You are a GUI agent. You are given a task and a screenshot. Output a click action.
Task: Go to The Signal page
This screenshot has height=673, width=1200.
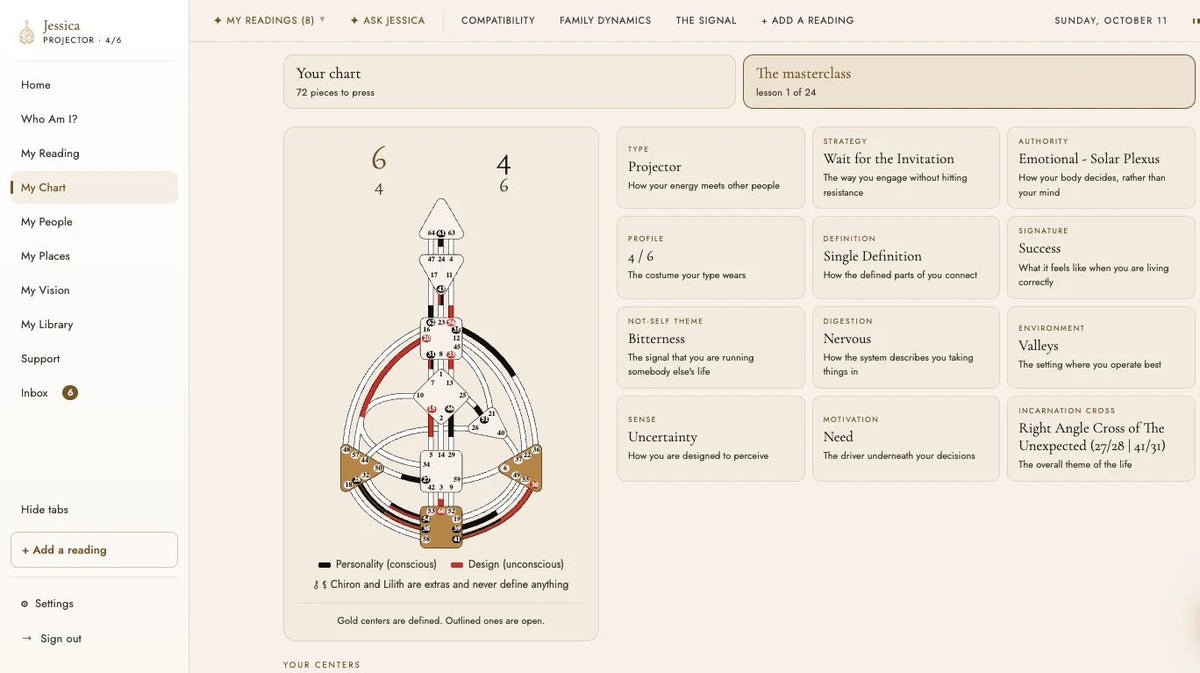click(x=706, y=20)
